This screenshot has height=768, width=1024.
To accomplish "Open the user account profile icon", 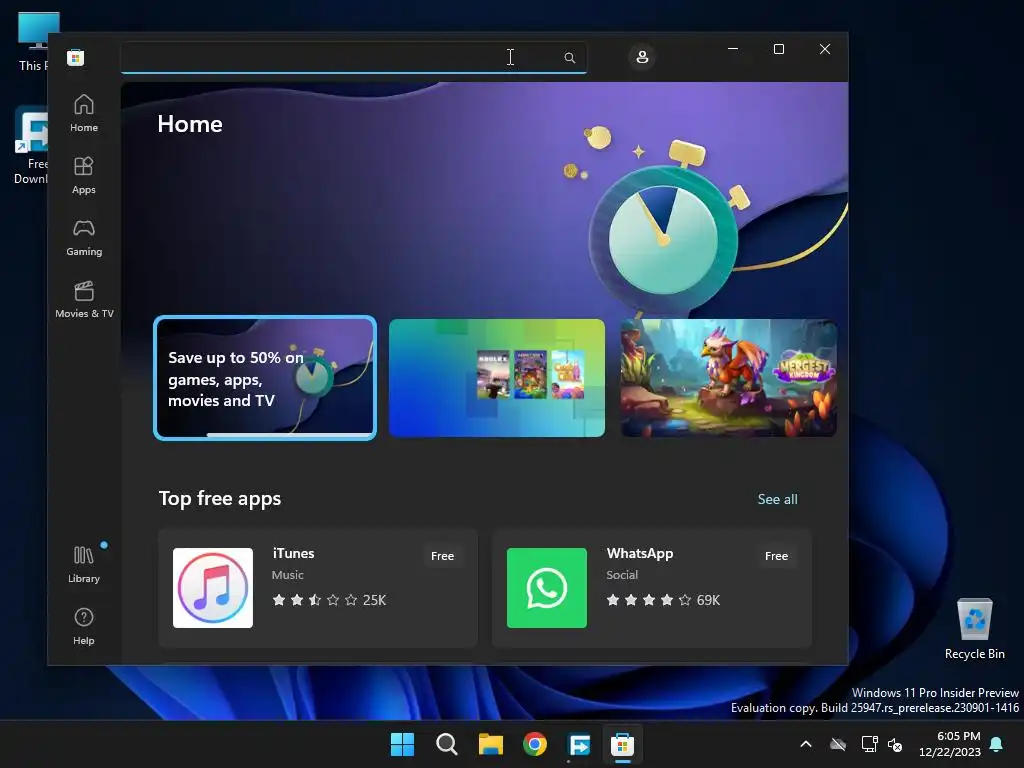I will pos(642,57).
